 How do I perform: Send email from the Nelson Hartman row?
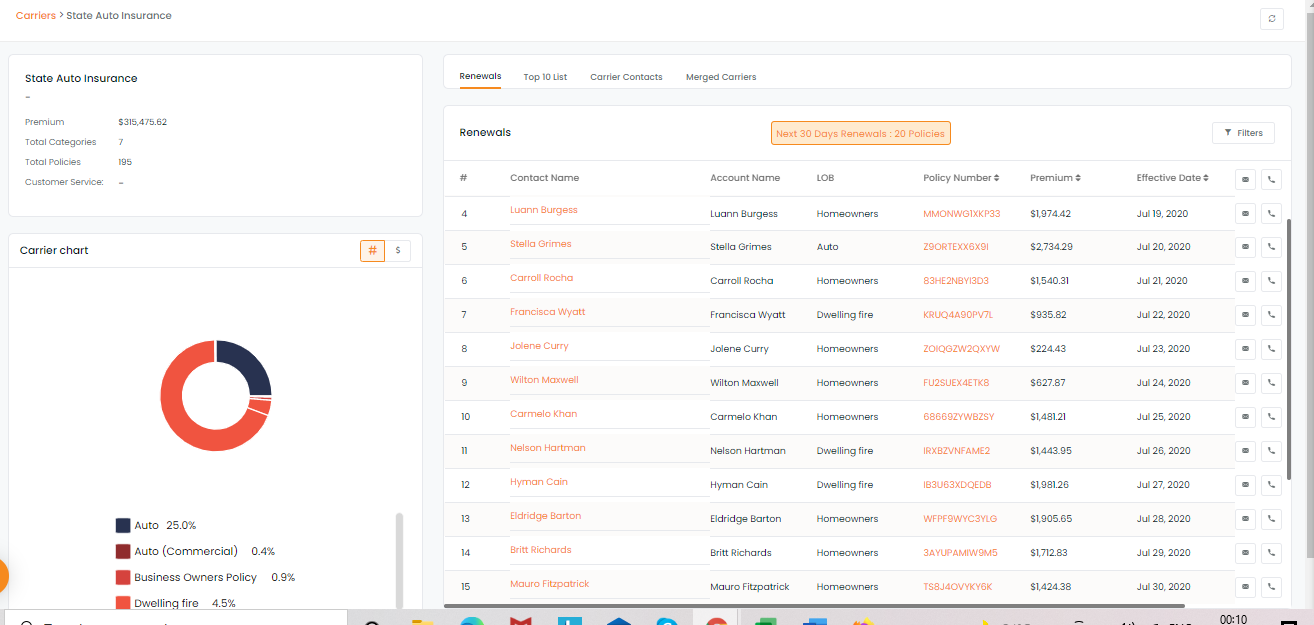click(x=1246, y=451)
